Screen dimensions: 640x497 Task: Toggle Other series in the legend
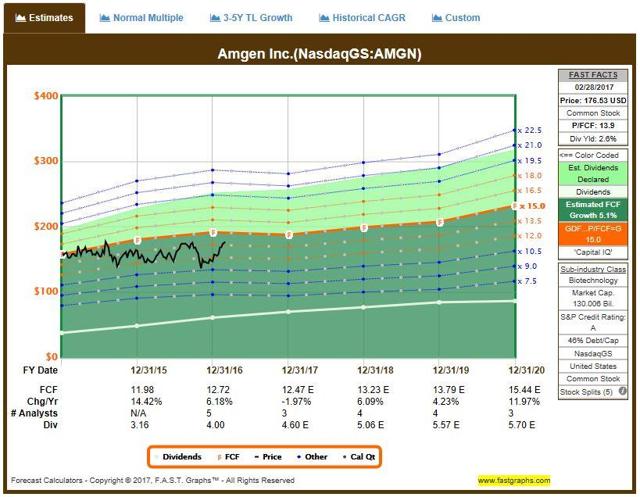[312, 457]
